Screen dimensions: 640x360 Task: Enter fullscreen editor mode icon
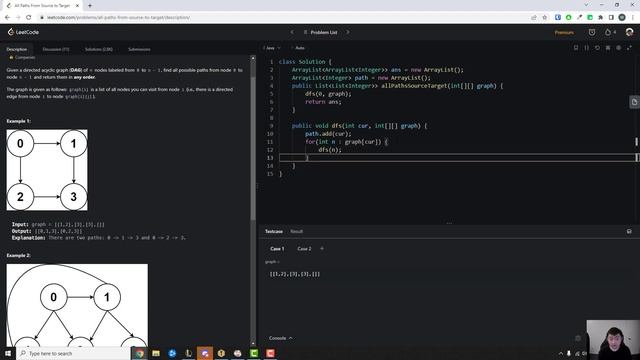[x=629, y=48]
